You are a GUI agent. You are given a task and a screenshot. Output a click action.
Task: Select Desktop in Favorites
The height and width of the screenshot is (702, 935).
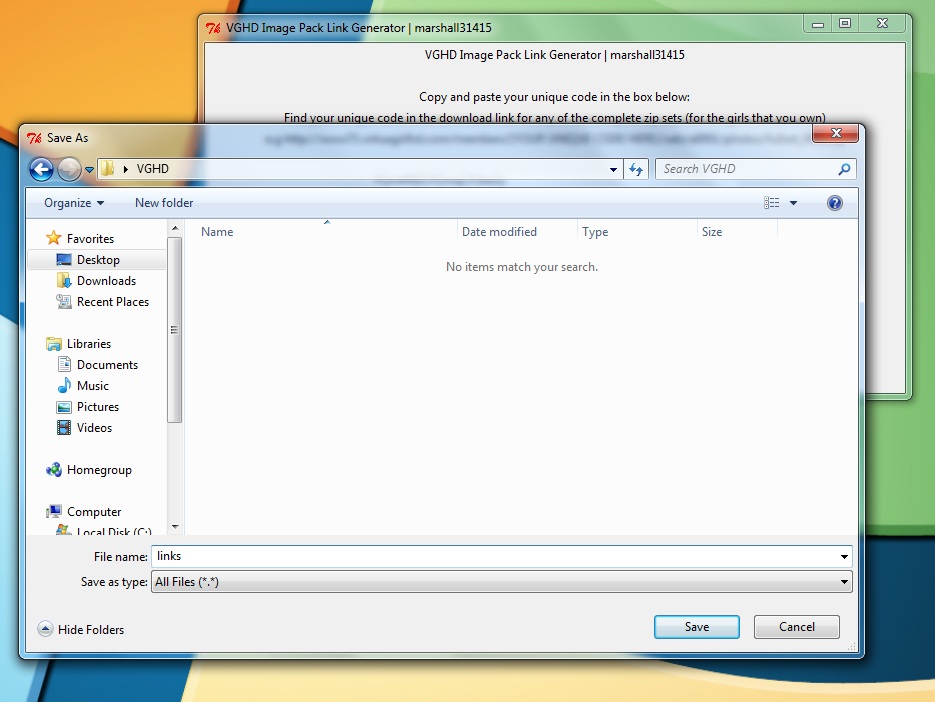[98, 260]
